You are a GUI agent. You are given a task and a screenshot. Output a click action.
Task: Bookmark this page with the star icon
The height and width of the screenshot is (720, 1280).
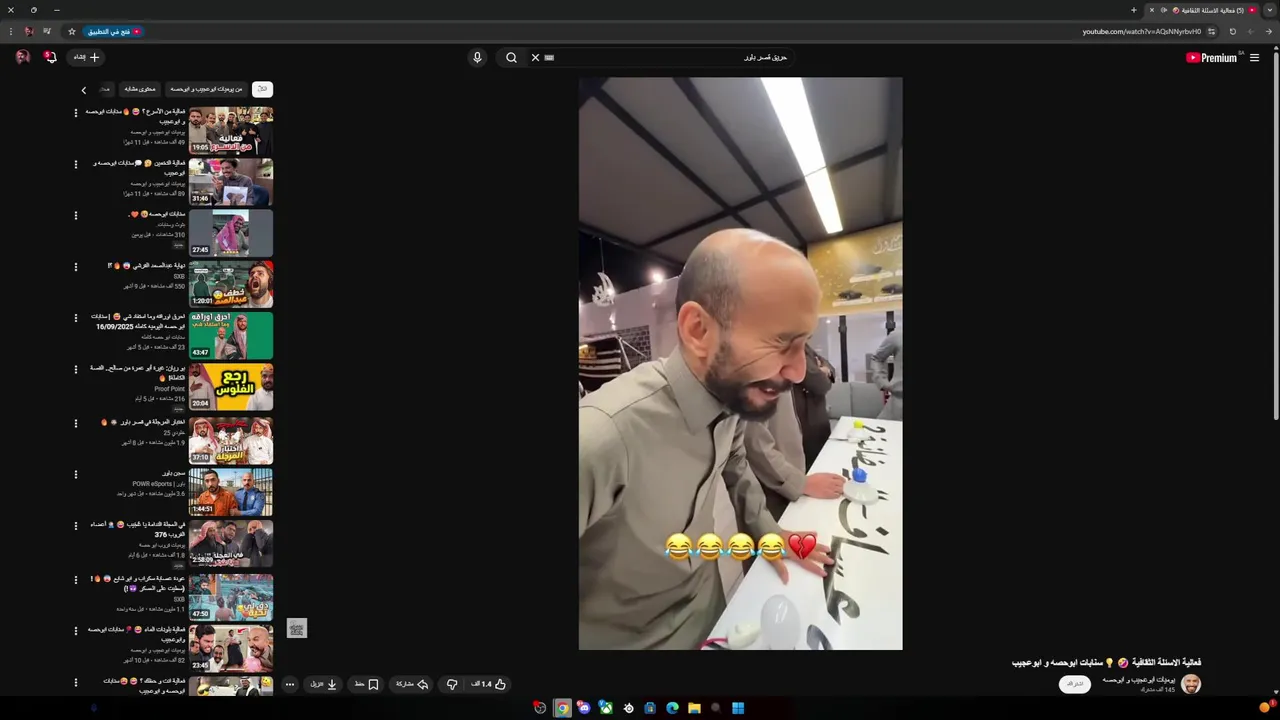click(x=72, y=32)
